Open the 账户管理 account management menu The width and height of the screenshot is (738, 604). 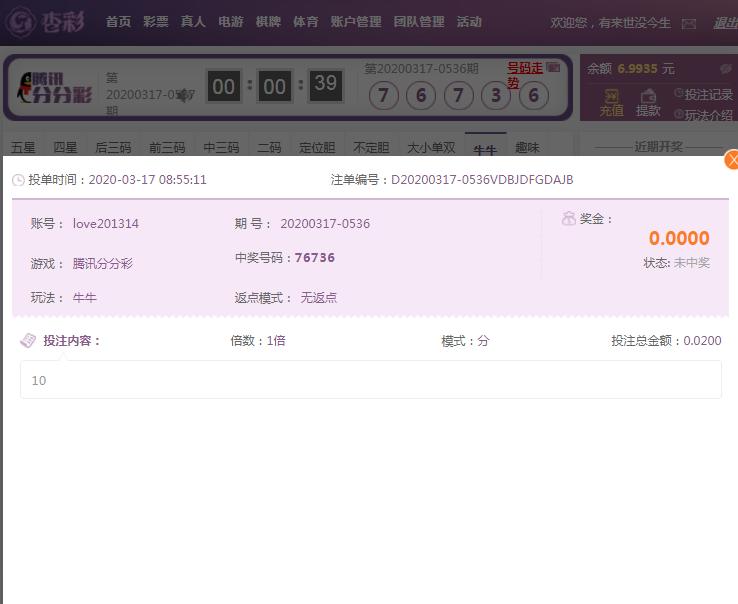pyautogui.click(x=356, y=22)
